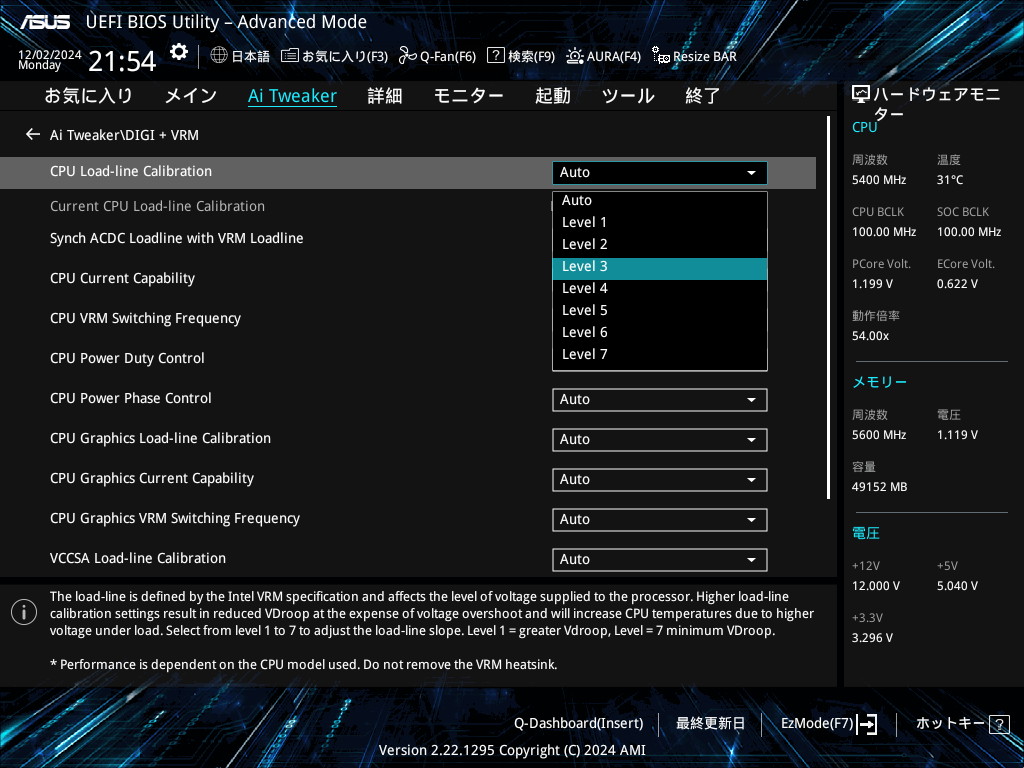1024x768 pixels.
Task: Click the hardware monitor icon
Action: (x=861, y=95)
